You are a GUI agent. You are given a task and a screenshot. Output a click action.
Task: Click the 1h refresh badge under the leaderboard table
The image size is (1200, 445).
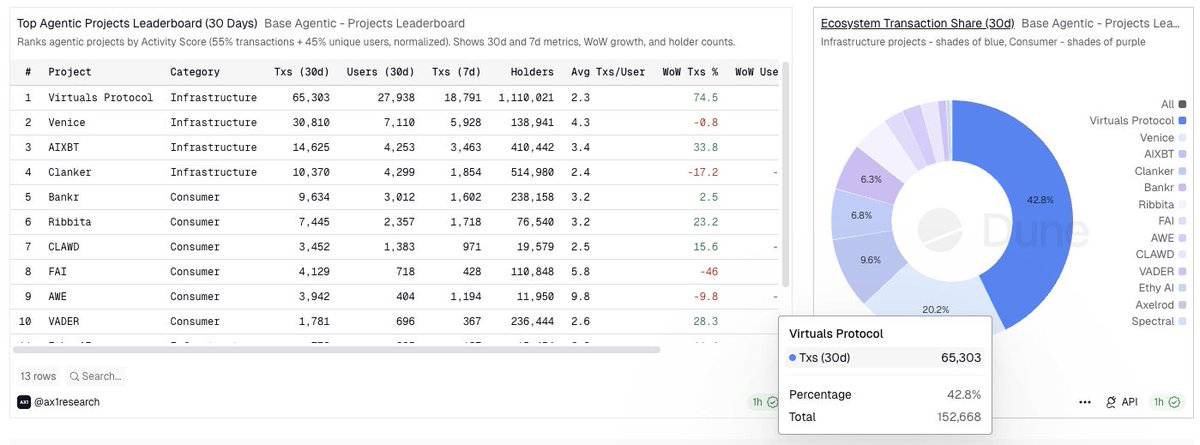[x=764, y=402]
